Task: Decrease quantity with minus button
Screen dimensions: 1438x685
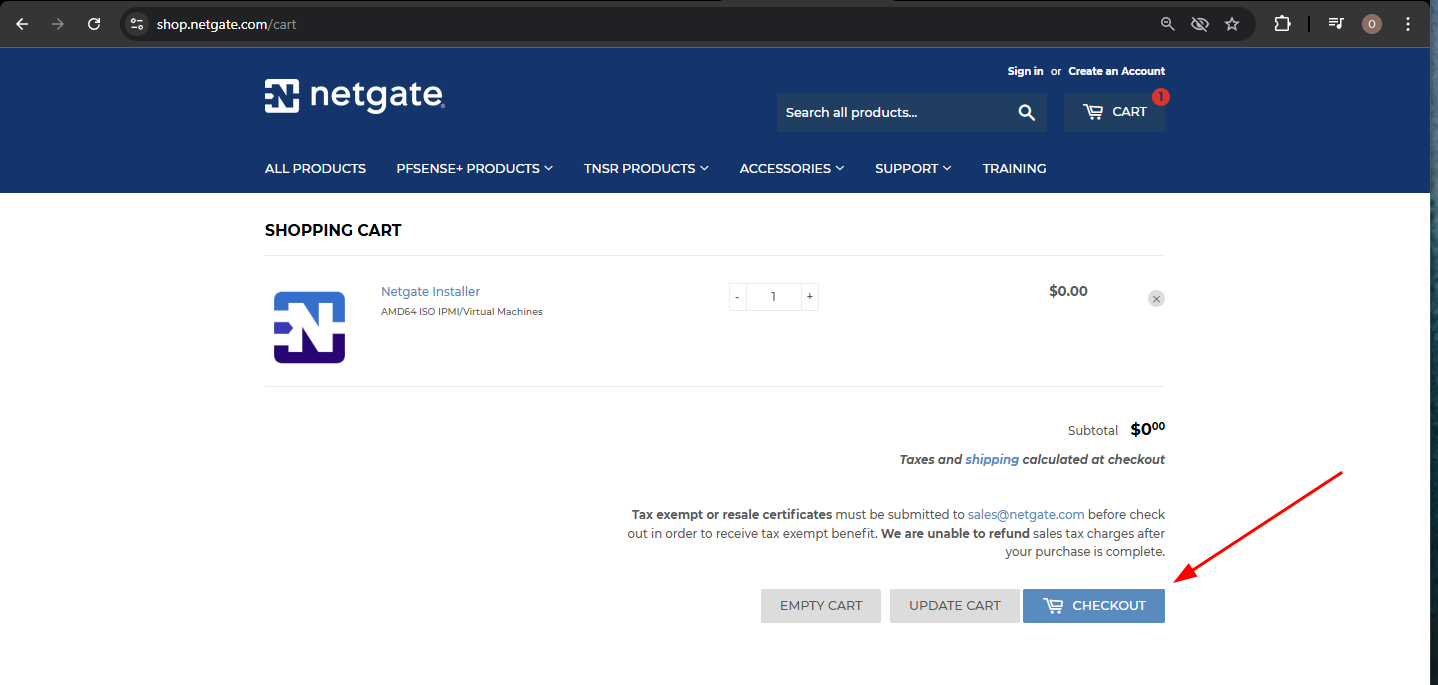Action: (x=738, y=297)
